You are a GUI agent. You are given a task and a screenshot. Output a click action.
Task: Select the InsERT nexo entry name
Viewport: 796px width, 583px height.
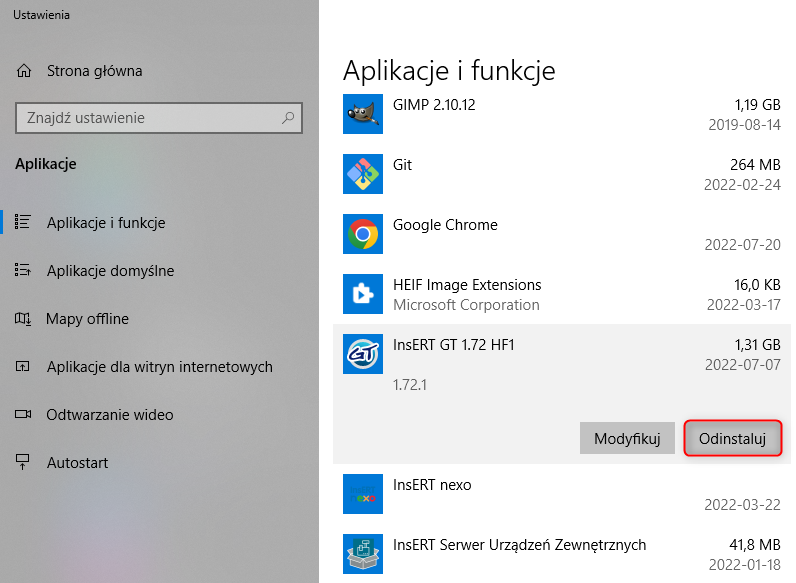pos(432,485)
